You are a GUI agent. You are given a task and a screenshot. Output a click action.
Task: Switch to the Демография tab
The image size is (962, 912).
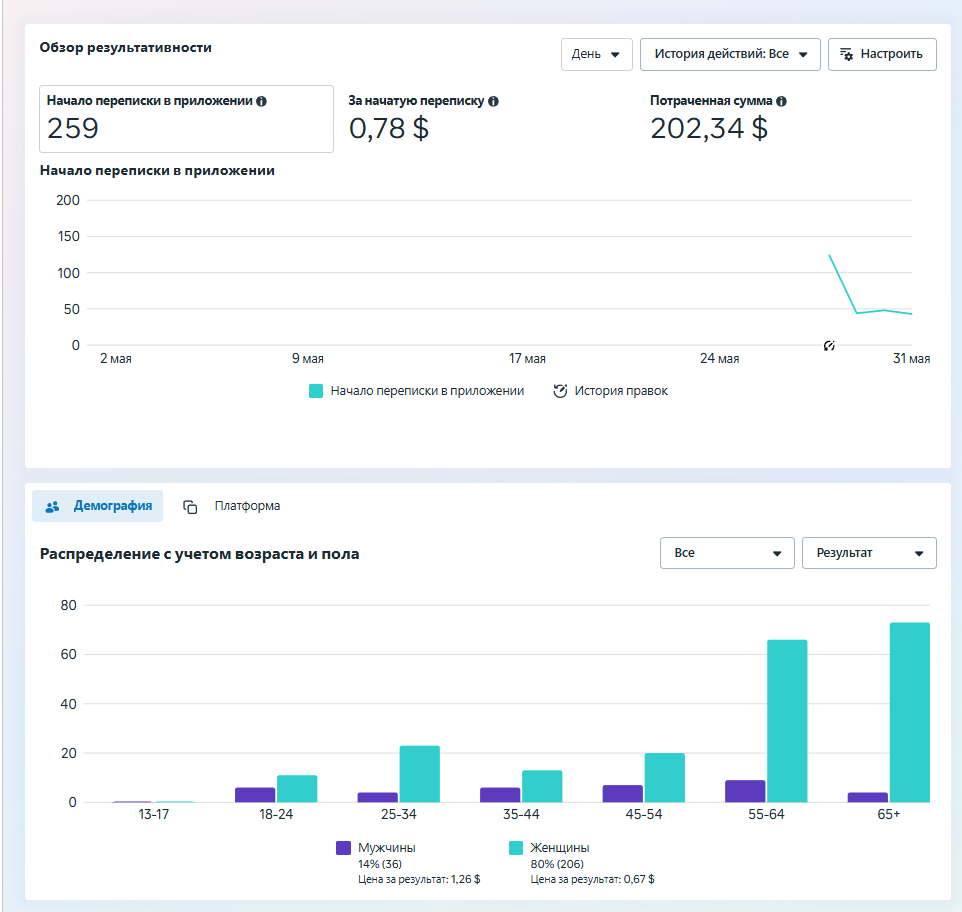coord(98,506)
